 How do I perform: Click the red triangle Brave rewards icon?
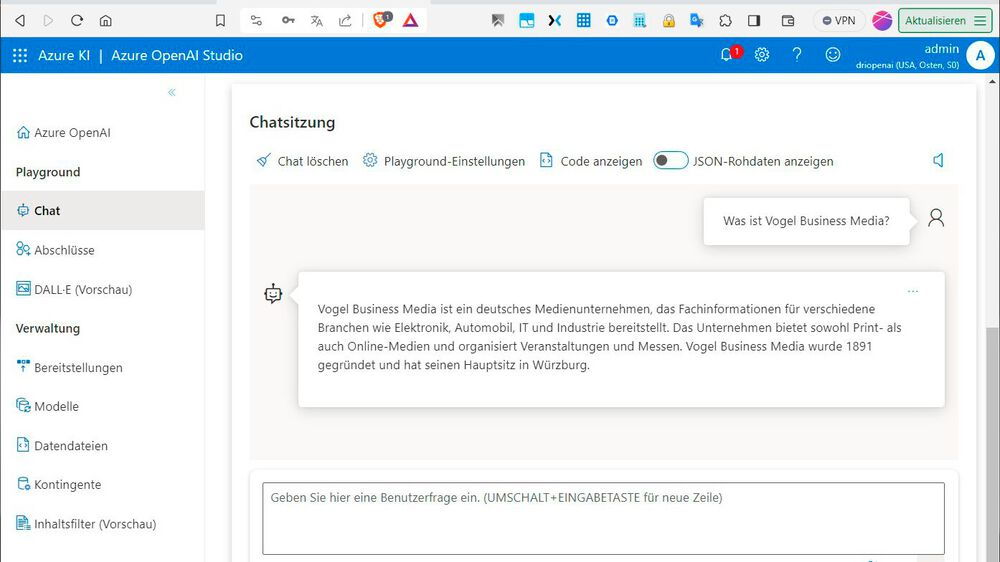(x=411, y=20)
